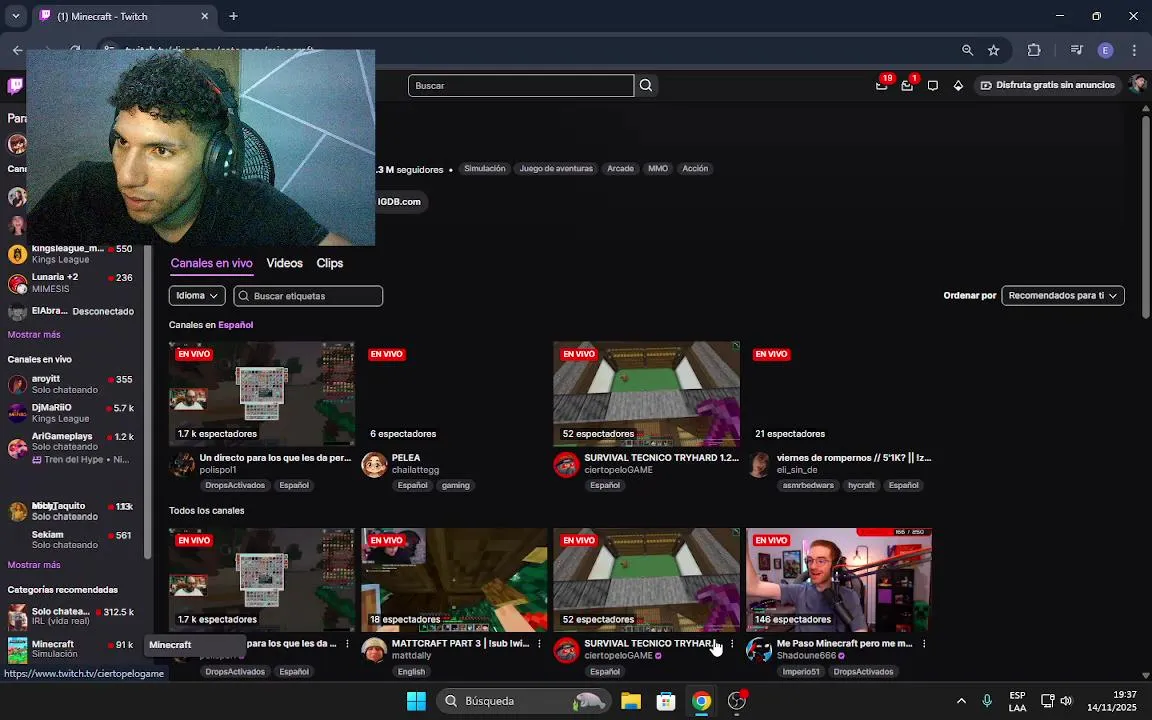Open PELEA stream title by chailattegg

(406, 458)
